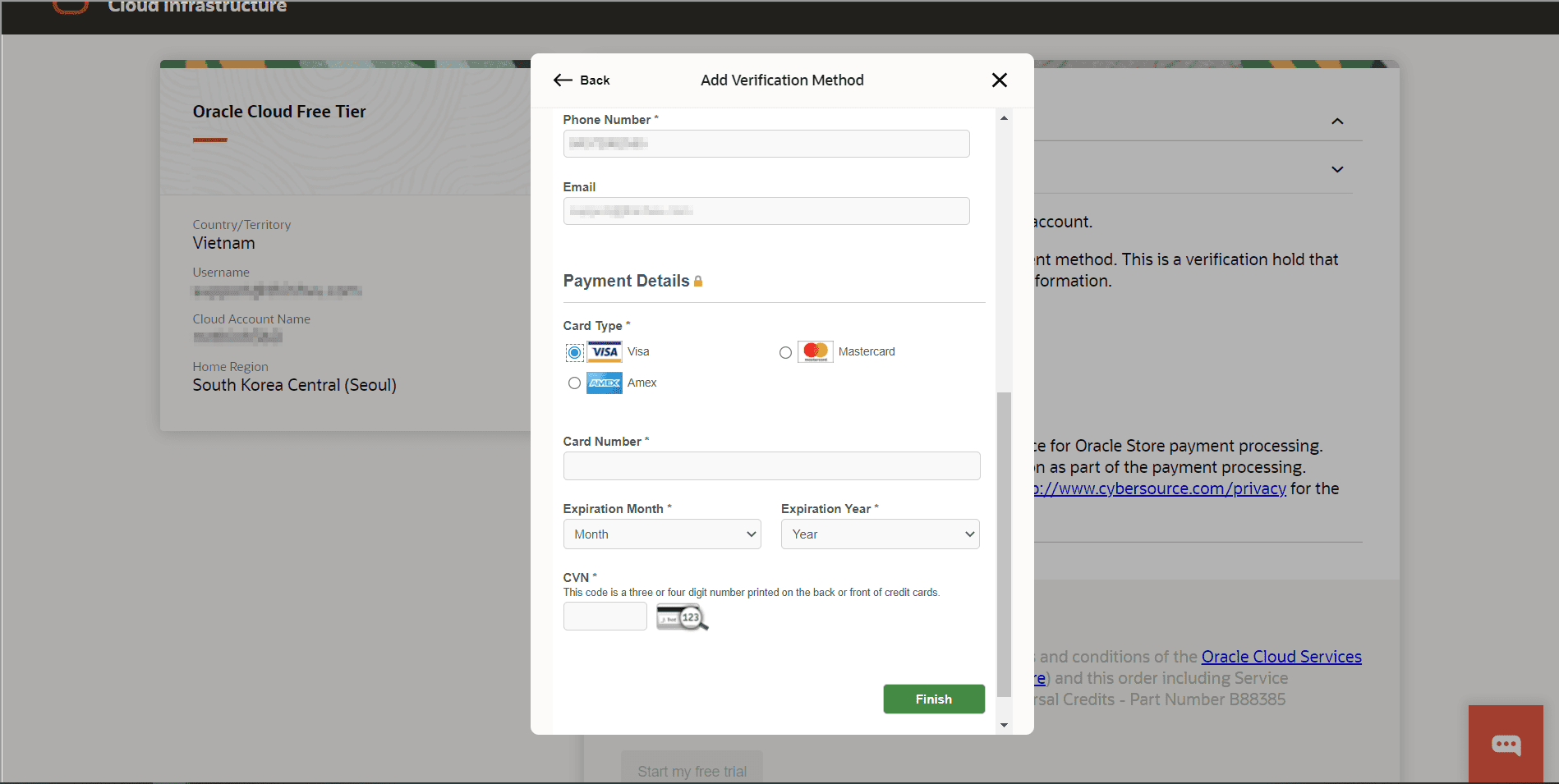Select the Visa card type radio button
Screen dimensions: 1559x784
coord(574,352)
